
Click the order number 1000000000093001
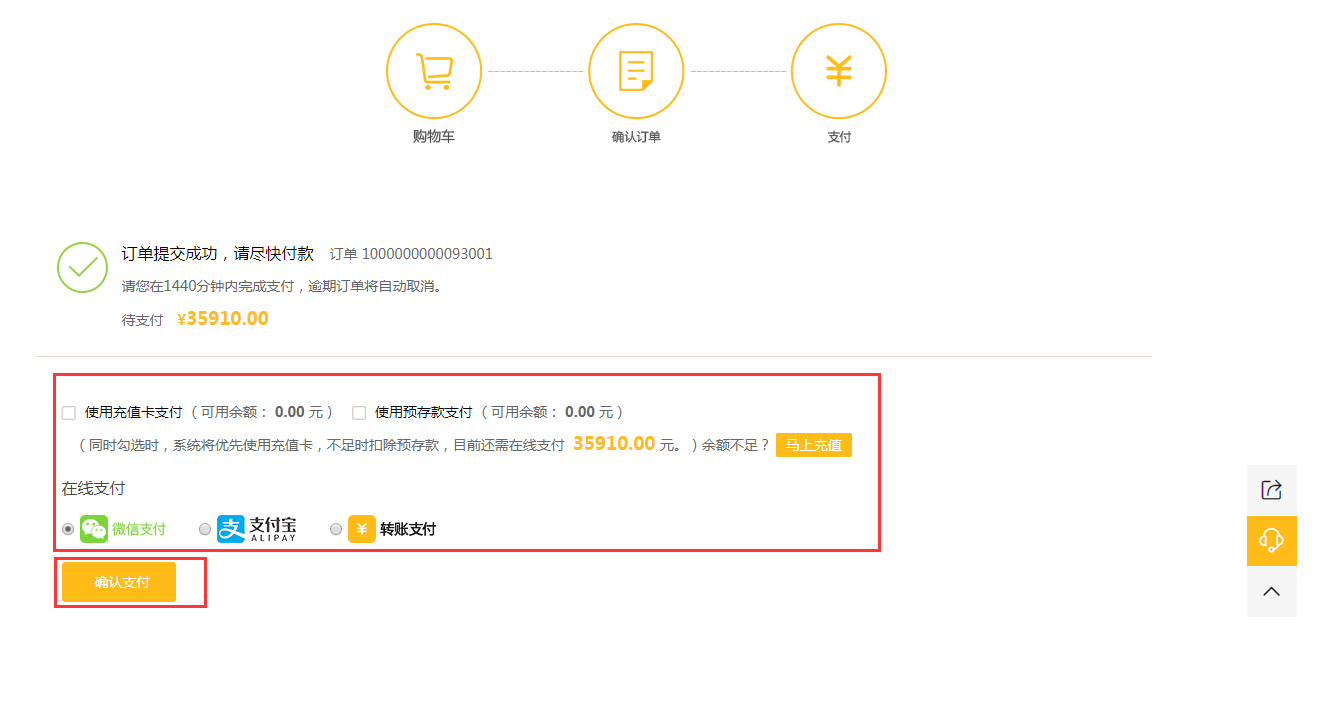(427, 254)
